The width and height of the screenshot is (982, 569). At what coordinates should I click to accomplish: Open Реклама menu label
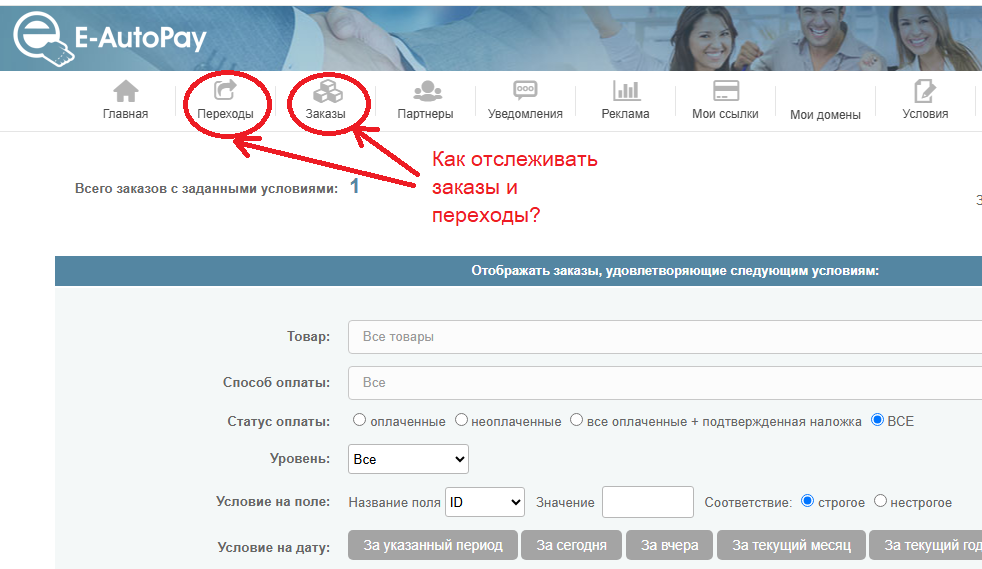coord(625,114)
